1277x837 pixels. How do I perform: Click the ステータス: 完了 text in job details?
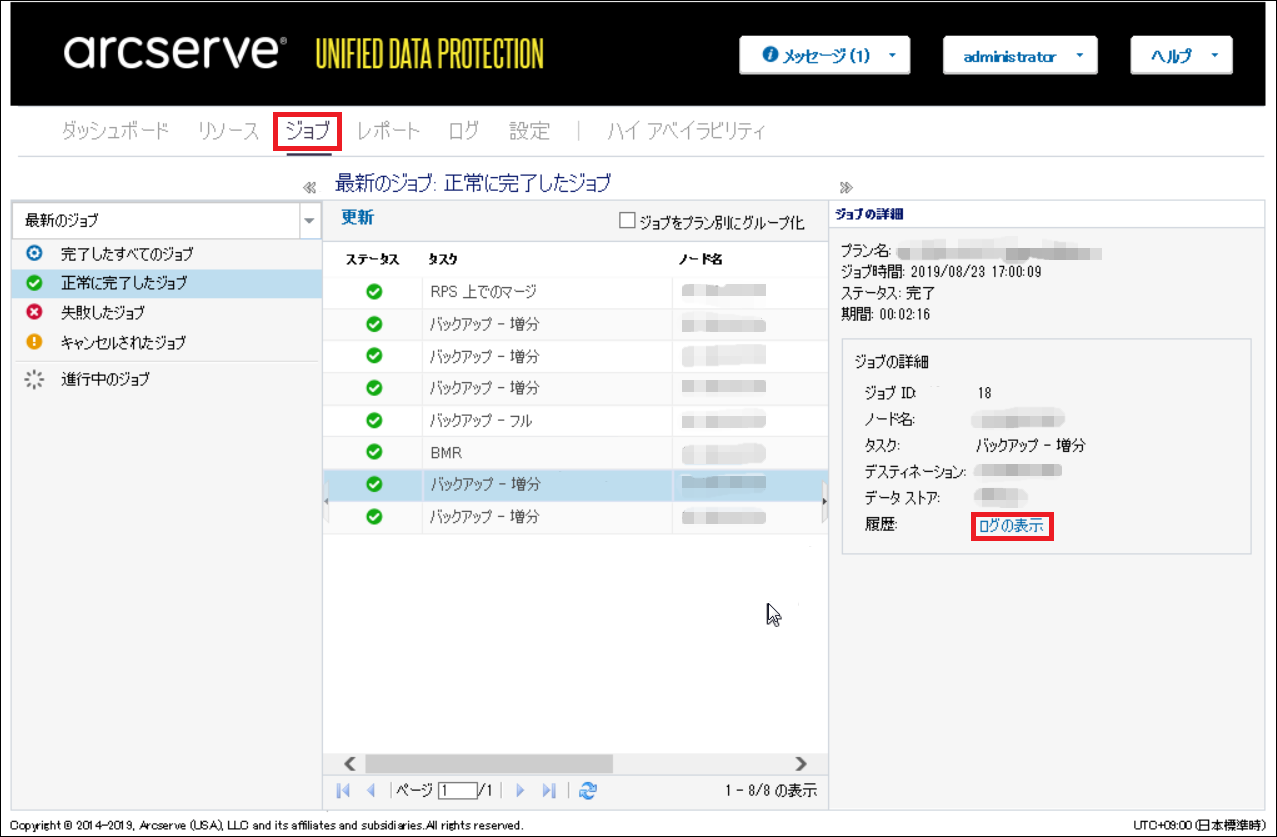click(x=887, y=292)
